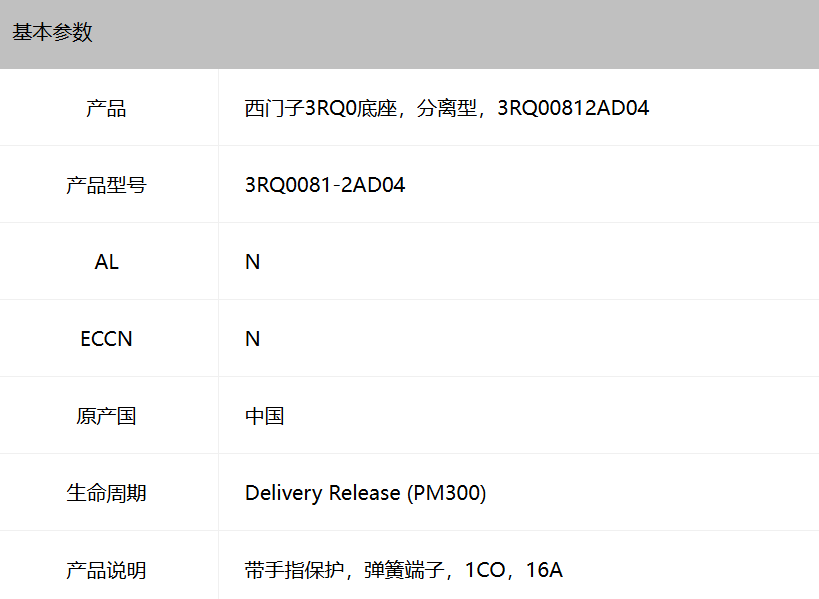Click the 弹簧端子 text in description
This screenshot has height=599, width=819.
tap(404, 570)
